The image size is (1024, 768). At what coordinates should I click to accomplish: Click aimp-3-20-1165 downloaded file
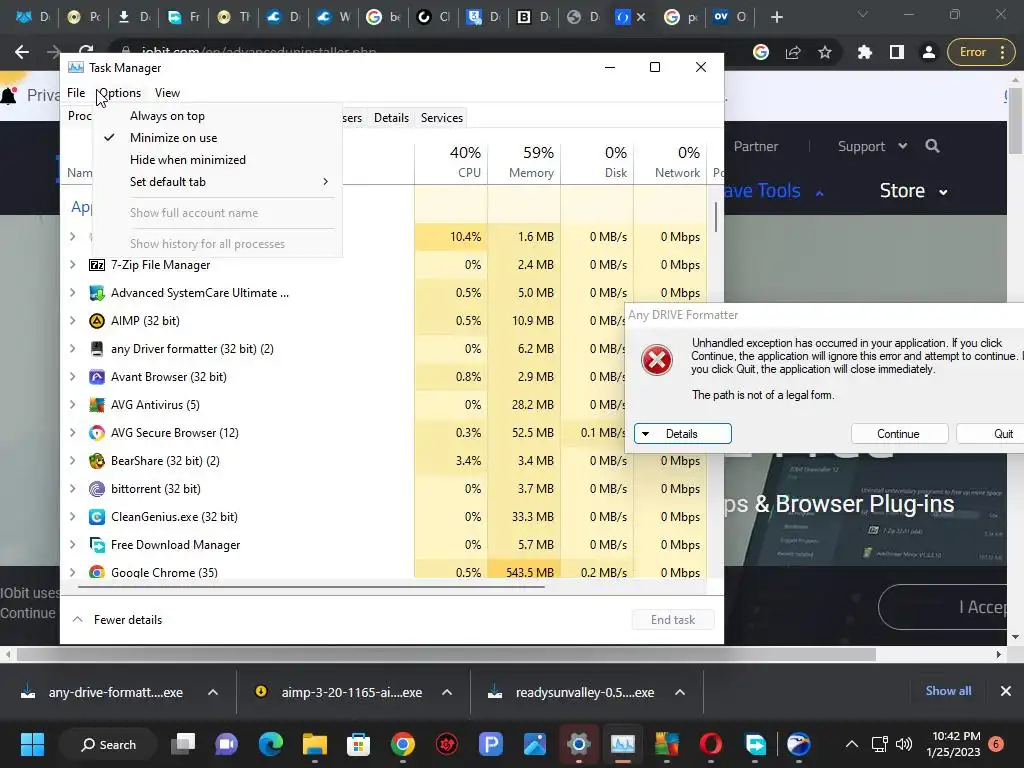click(340, 692)
